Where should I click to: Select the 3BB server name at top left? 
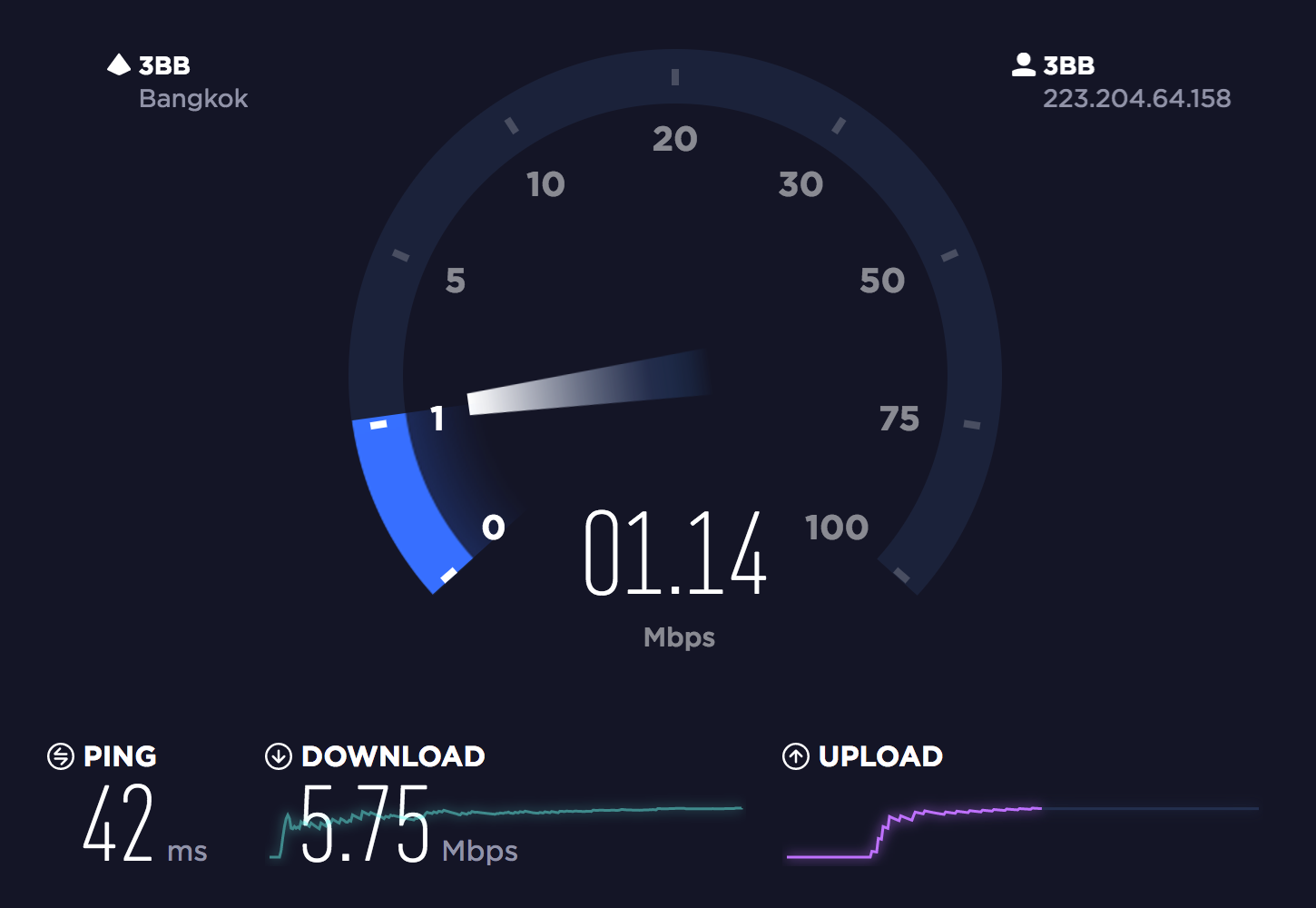coord(164,65)
